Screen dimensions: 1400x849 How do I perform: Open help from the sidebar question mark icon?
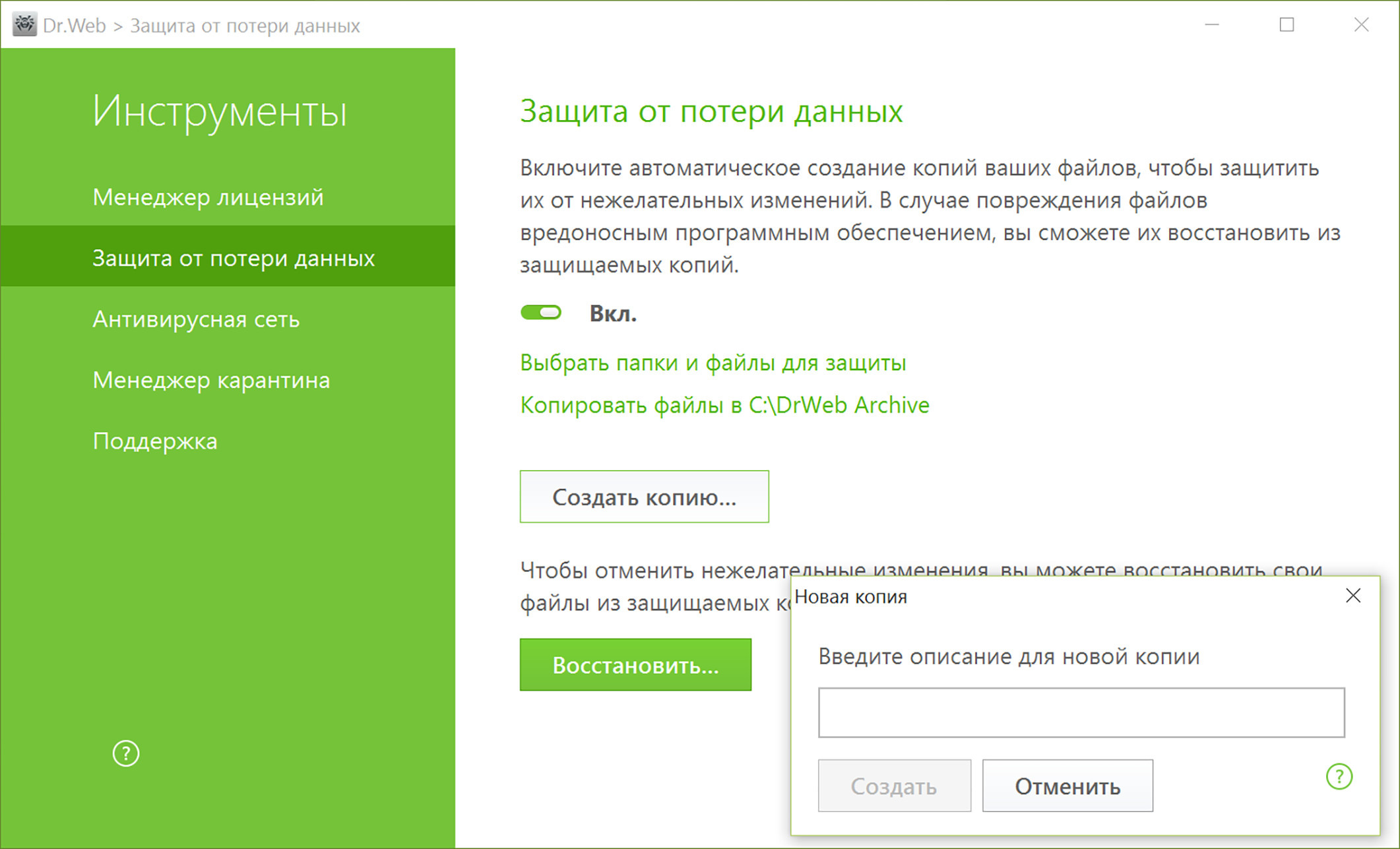point(125,753)
